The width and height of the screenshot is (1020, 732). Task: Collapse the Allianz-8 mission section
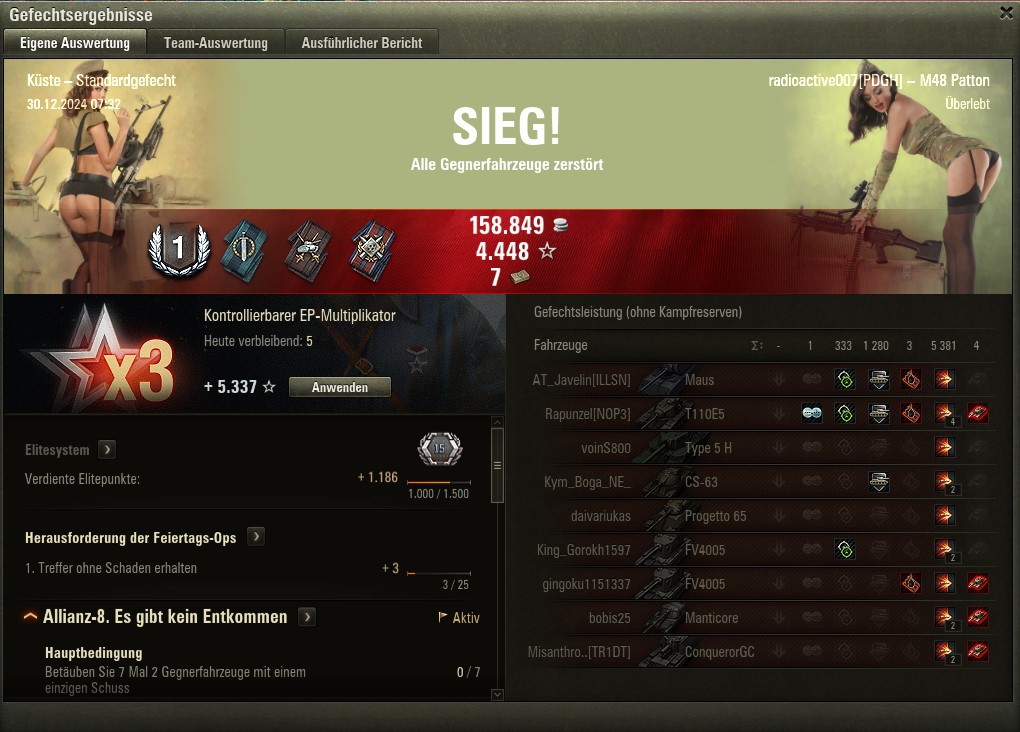(30, 616)
